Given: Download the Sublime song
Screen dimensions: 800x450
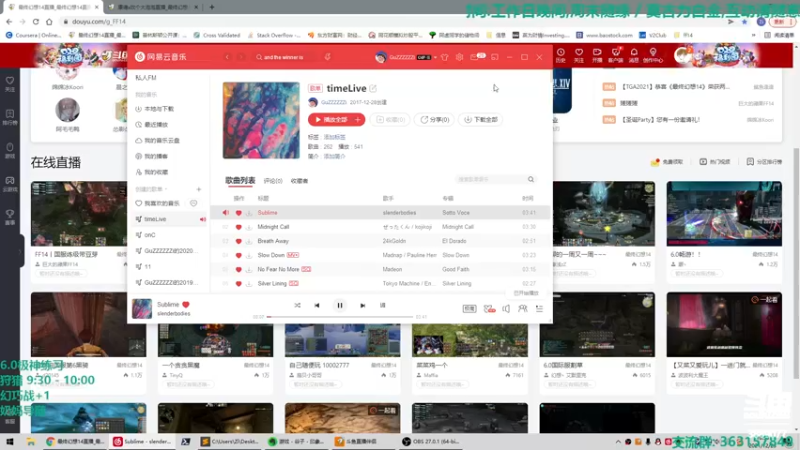Looking at the screenshot, I should 249,213.
